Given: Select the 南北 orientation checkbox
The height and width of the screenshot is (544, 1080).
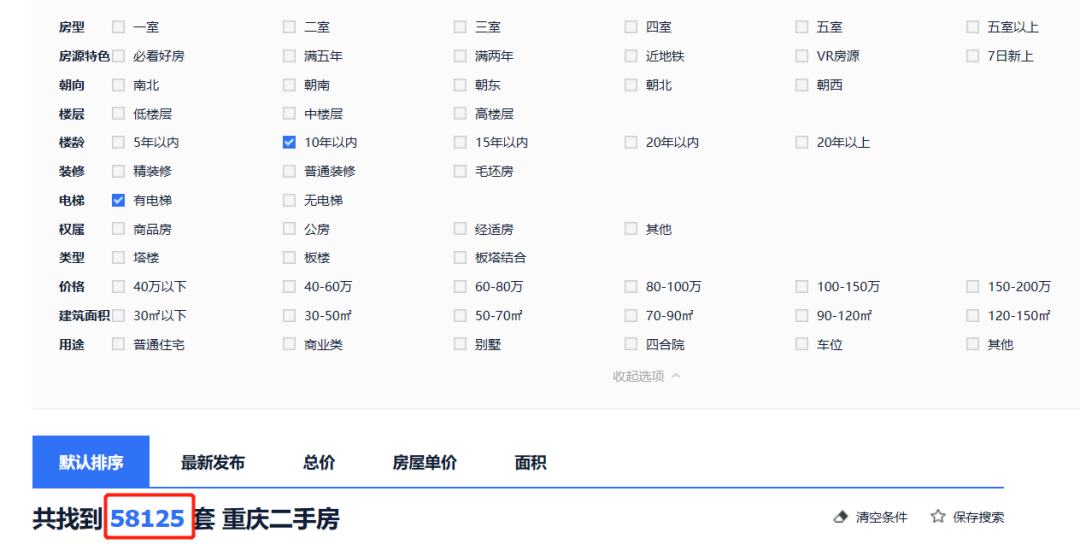Looking at the screenshot, I should 118,85.
